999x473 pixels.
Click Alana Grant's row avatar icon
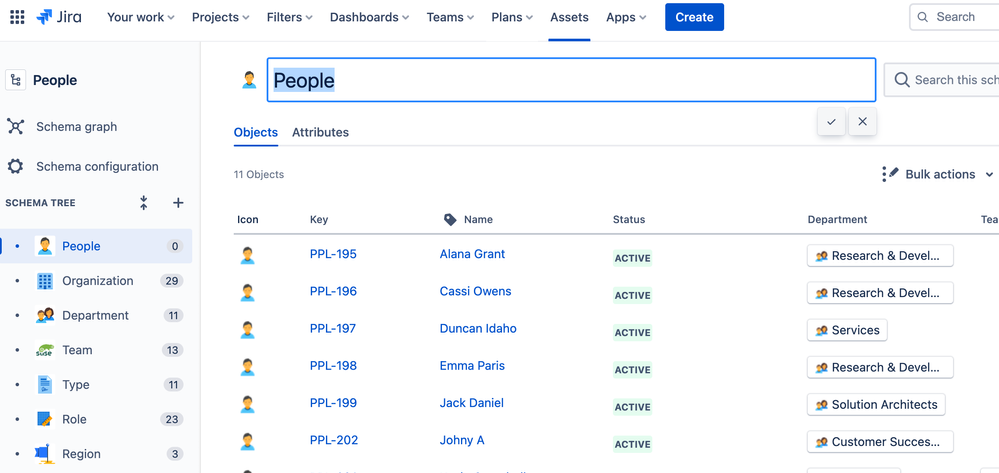point(247,256)
